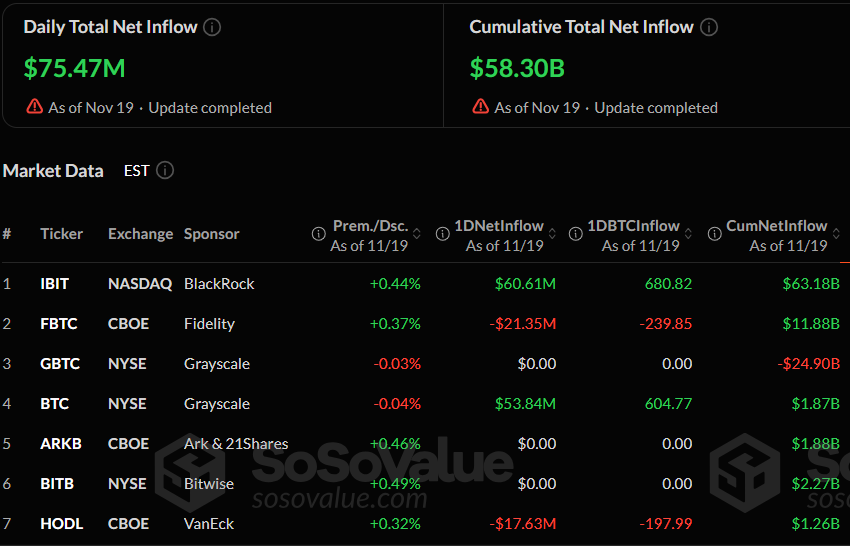Viewport: 850px width, 546px height.
Task: Open the BITB ticker
Action: (57, 484)
